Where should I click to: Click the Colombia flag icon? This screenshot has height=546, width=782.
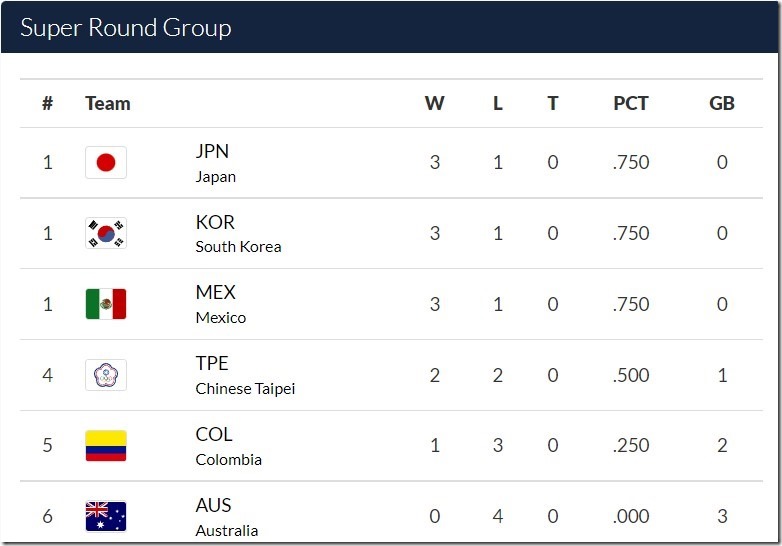point(106,446)
